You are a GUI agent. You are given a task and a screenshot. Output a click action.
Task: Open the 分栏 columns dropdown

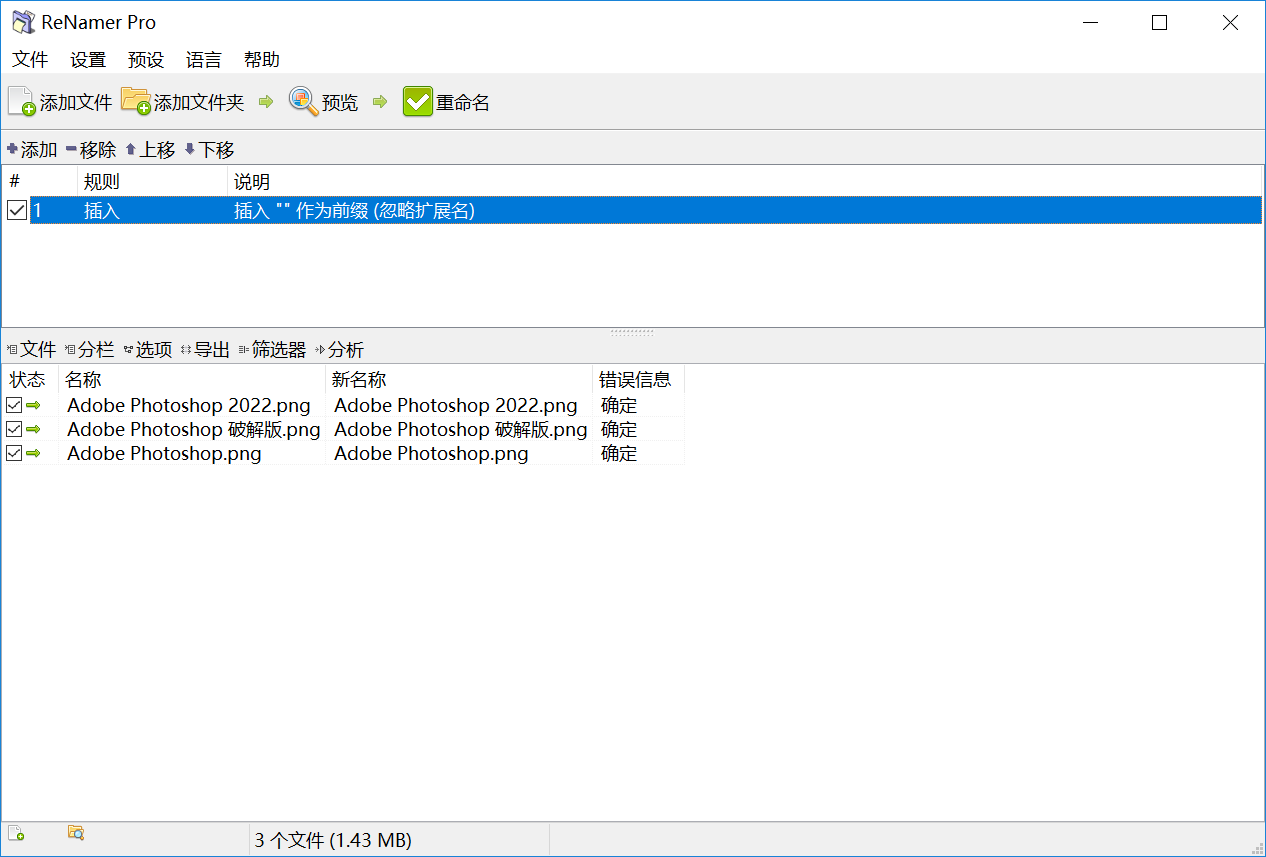pyautogui.click(x=89, y=350)
